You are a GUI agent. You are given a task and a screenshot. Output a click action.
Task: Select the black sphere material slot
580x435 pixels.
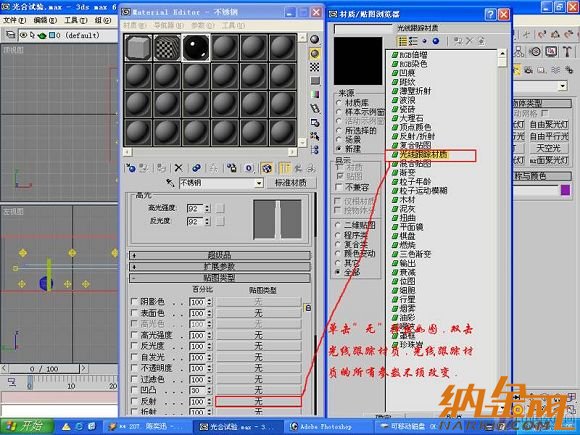tap(196, 47)
